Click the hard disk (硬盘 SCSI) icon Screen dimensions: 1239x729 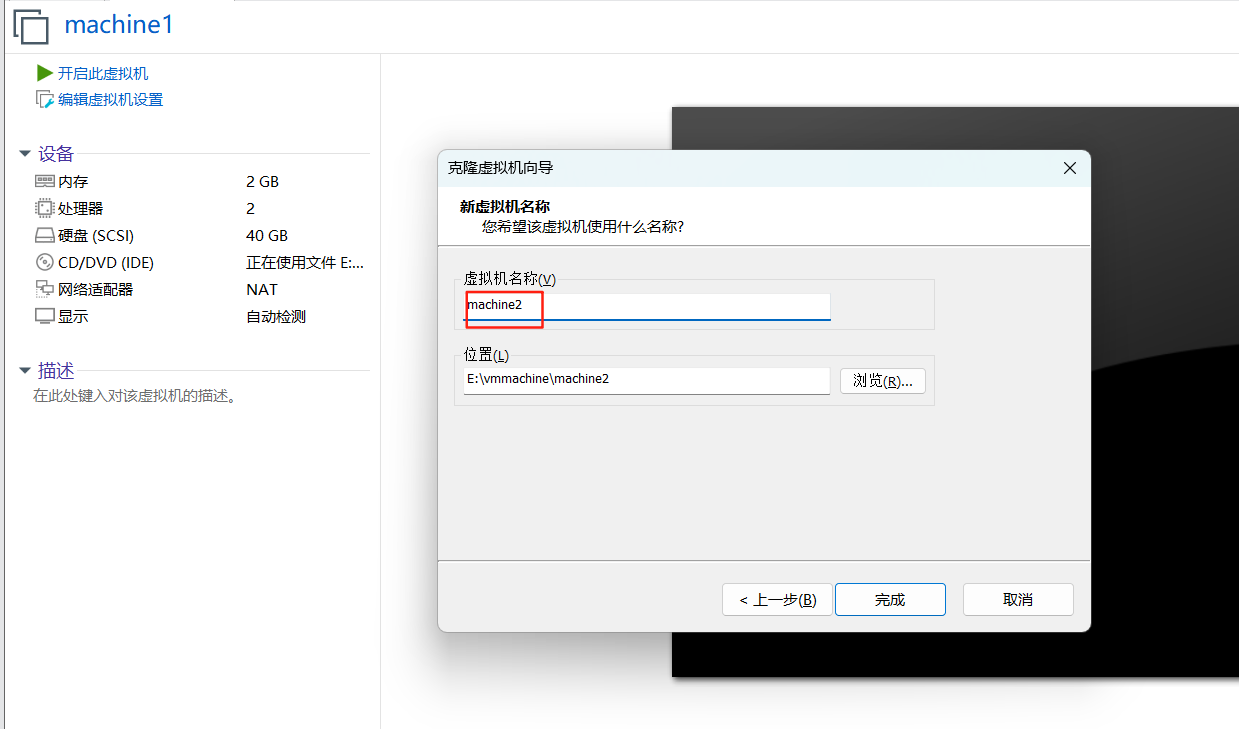point(44,236)
